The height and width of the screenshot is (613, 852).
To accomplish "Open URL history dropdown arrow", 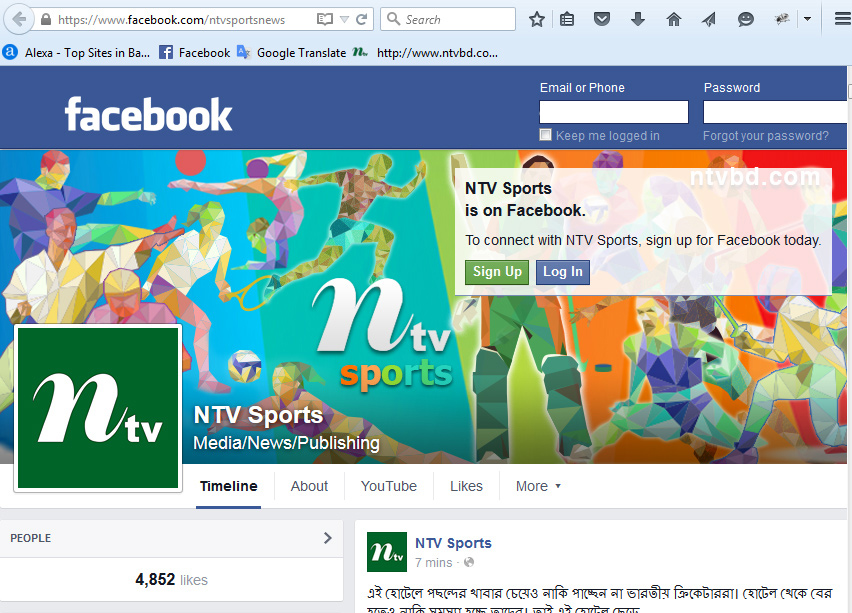I will click(x=344, y=20).
